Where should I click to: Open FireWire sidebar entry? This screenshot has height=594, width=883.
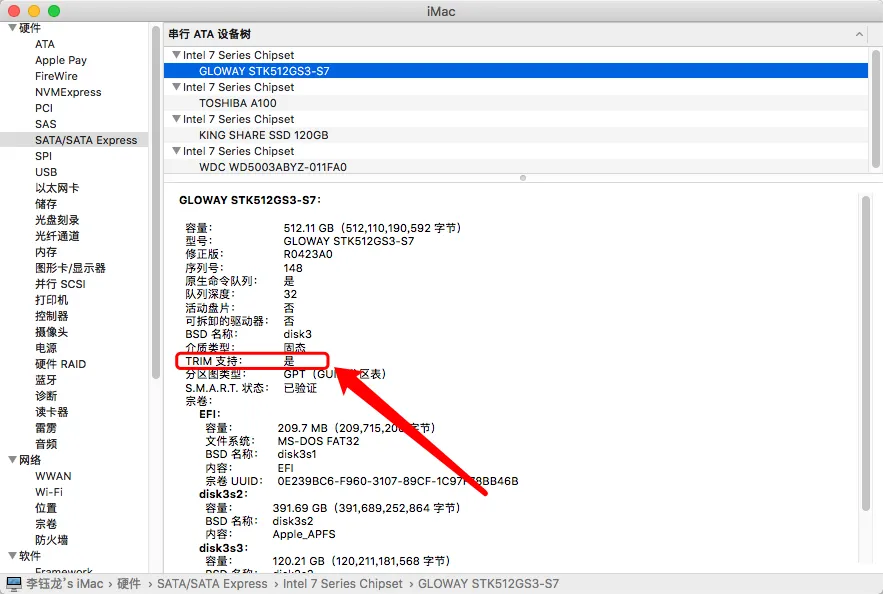(x=56, y=76)
